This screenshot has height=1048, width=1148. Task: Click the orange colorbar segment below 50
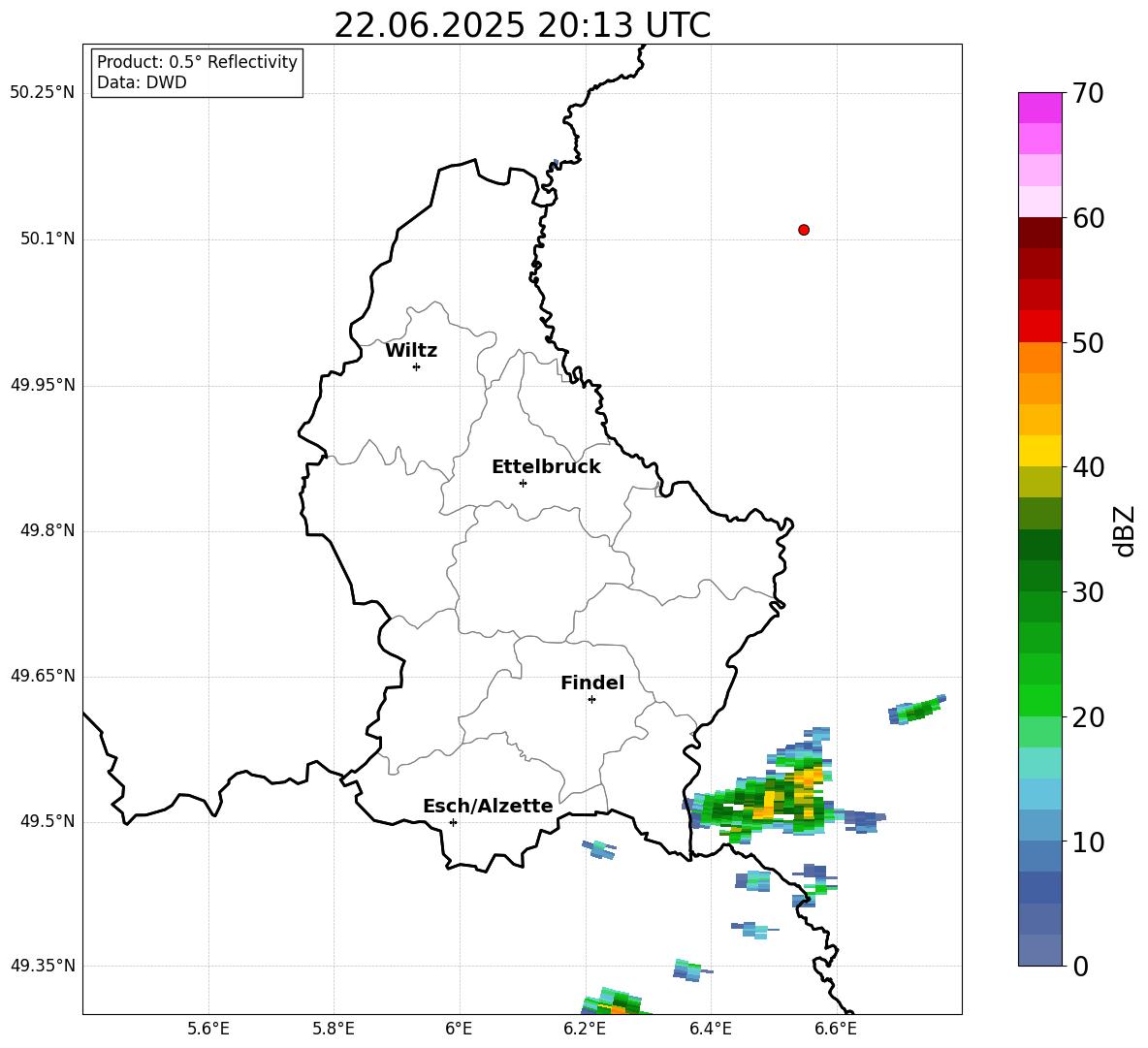(1039, 358)
